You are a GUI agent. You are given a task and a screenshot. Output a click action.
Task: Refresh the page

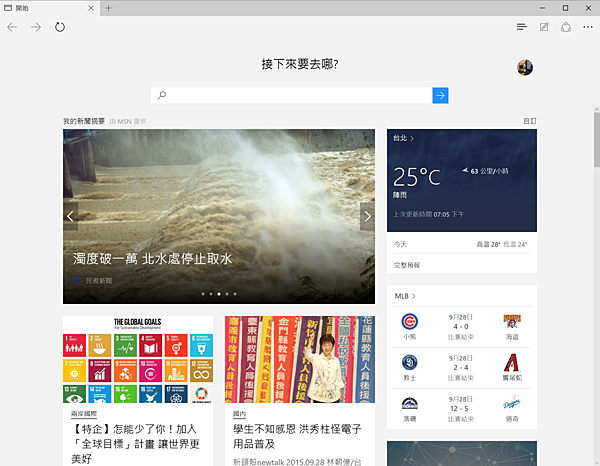60,27
